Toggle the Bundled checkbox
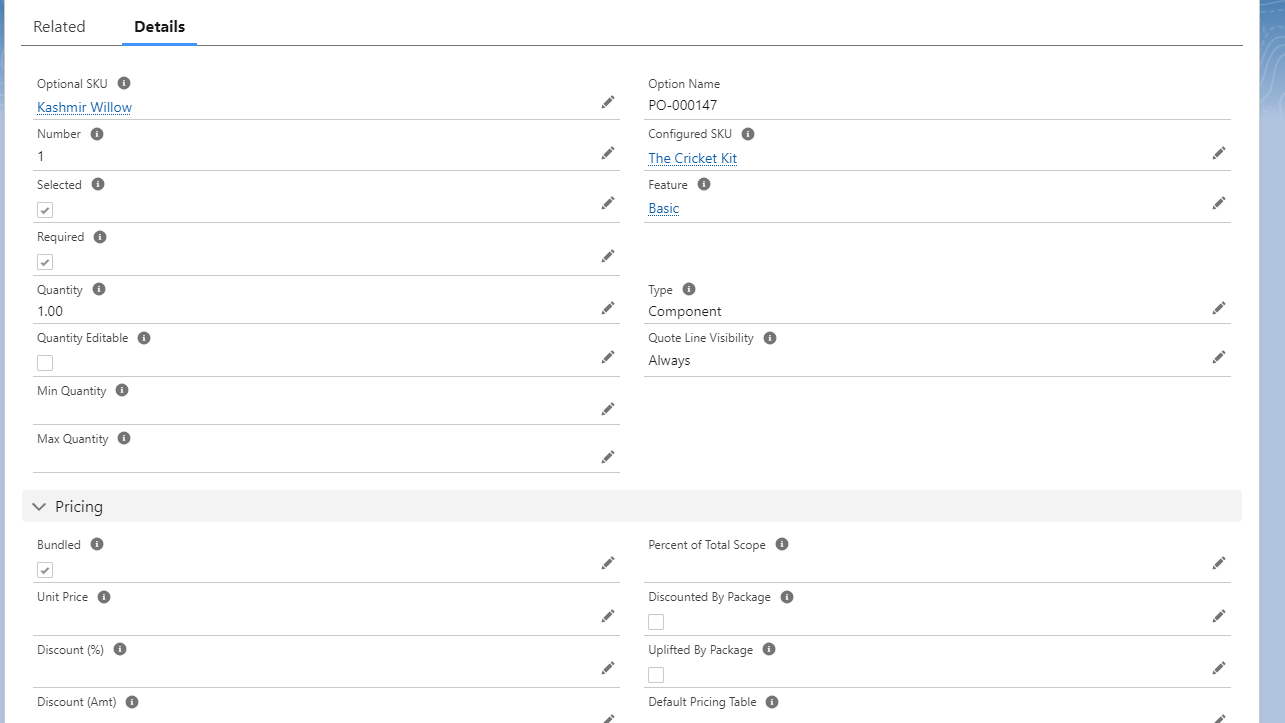 (x=45, y=570)
